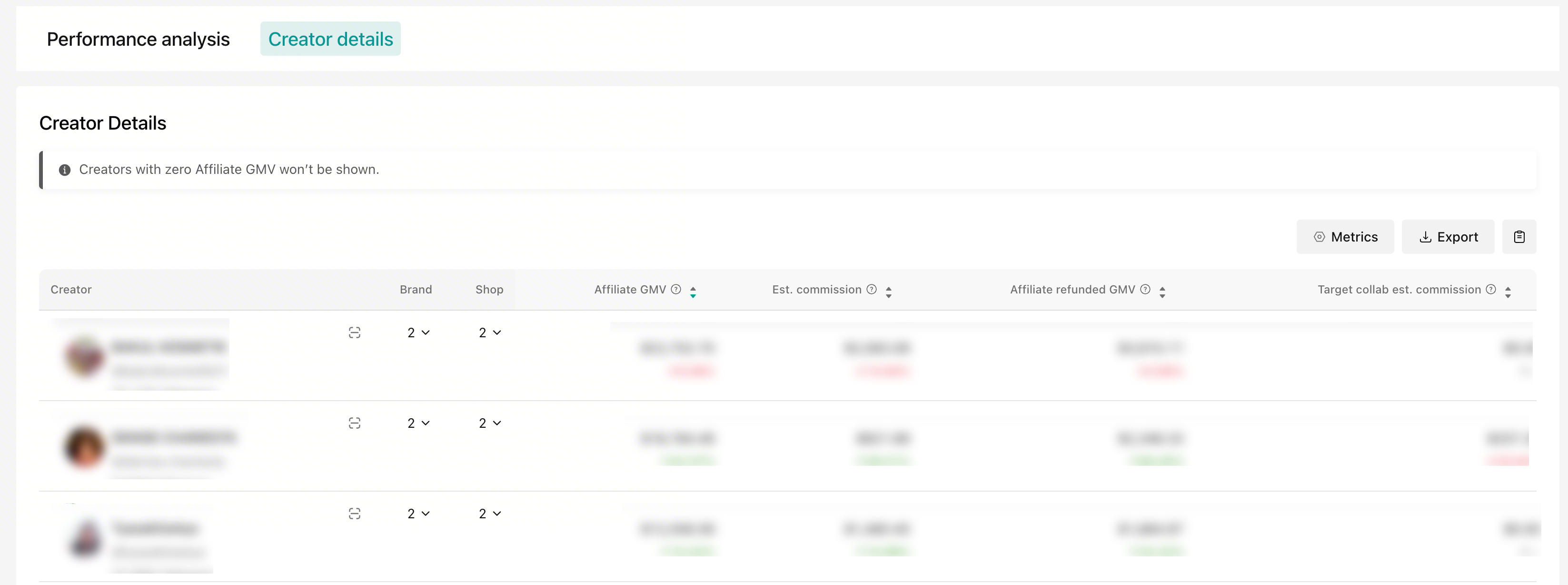Click the Export button
Screen dimensions: 1568x585
pyautogui.click(x=1448, y=237)
